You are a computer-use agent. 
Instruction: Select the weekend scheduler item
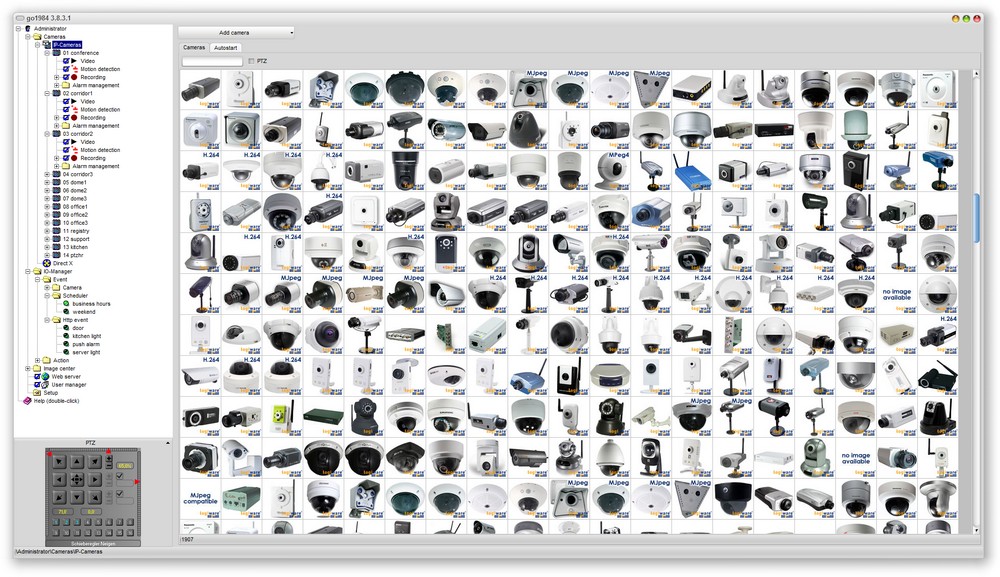point(84,312)
